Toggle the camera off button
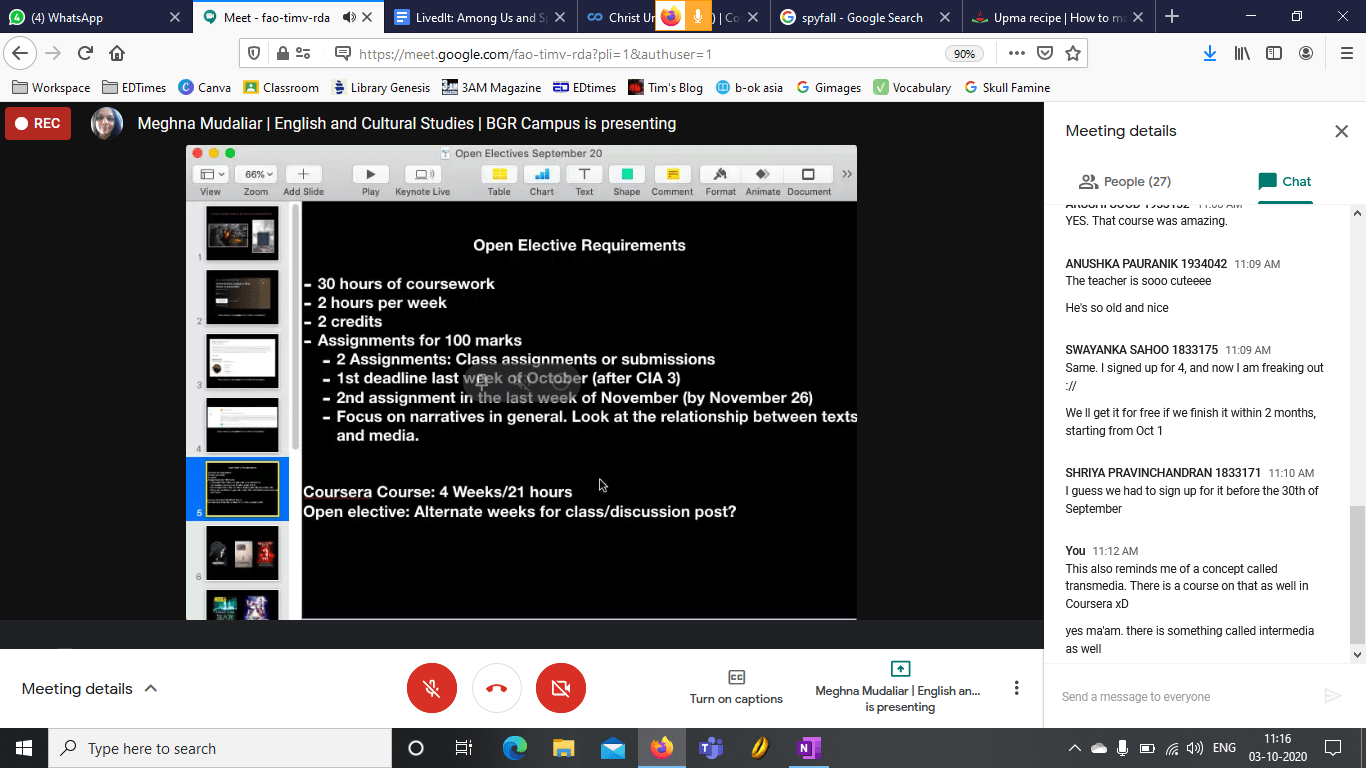1366x768 pixels. click(561, 688)
